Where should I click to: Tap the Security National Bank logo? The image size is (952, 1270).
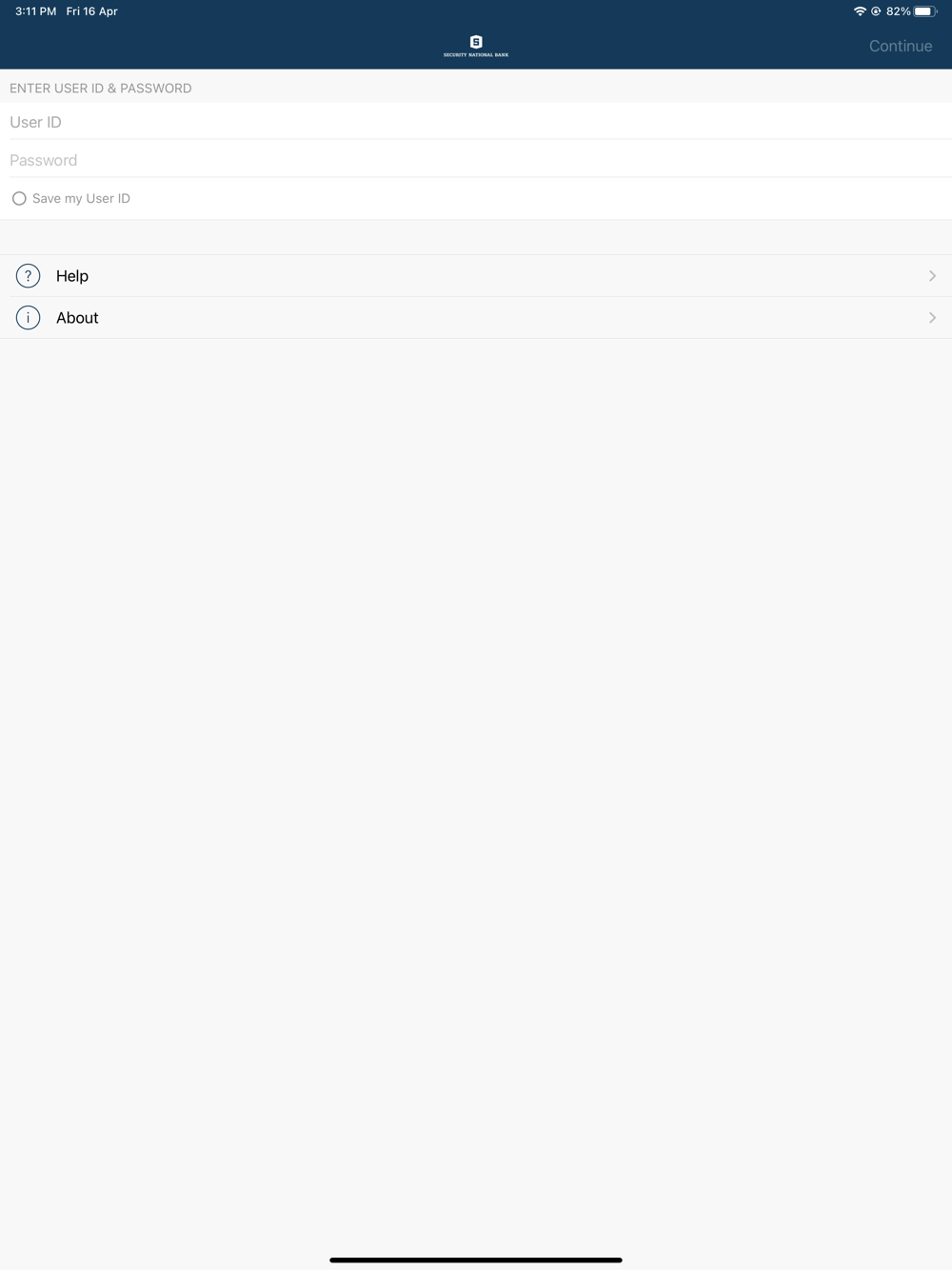476,46
